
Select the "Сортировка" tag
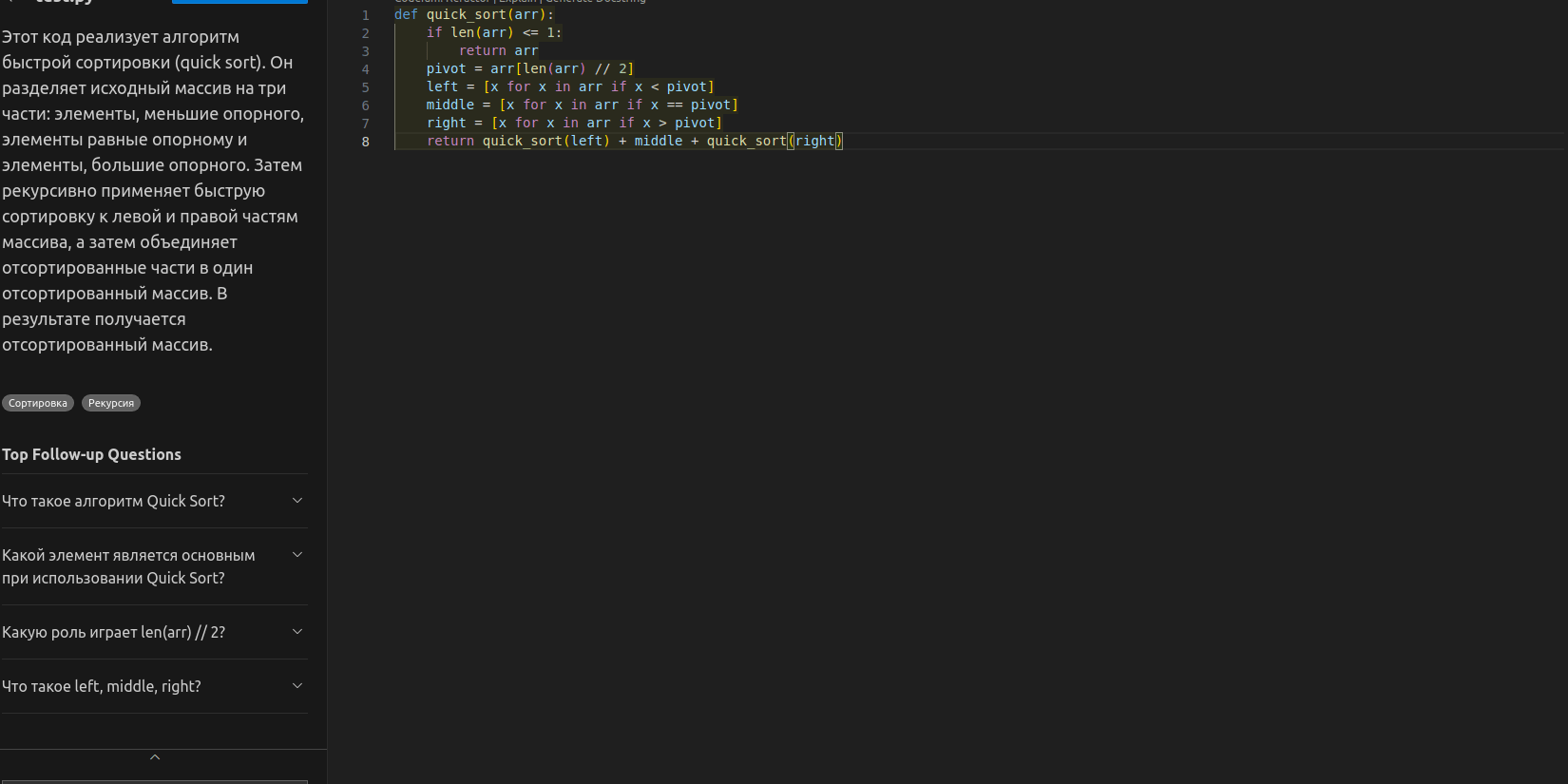(x=38, y=403)
